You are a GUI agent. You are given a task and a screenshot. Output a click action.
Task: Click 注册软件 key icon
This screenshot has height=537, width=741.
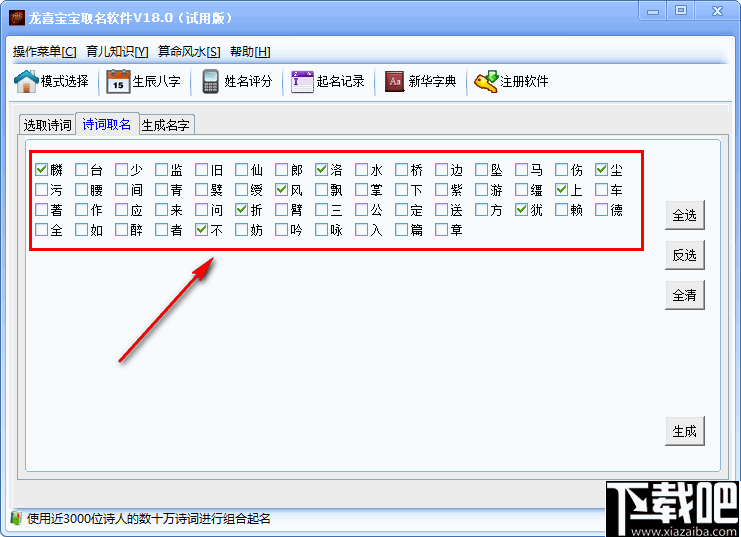(487, 81)
